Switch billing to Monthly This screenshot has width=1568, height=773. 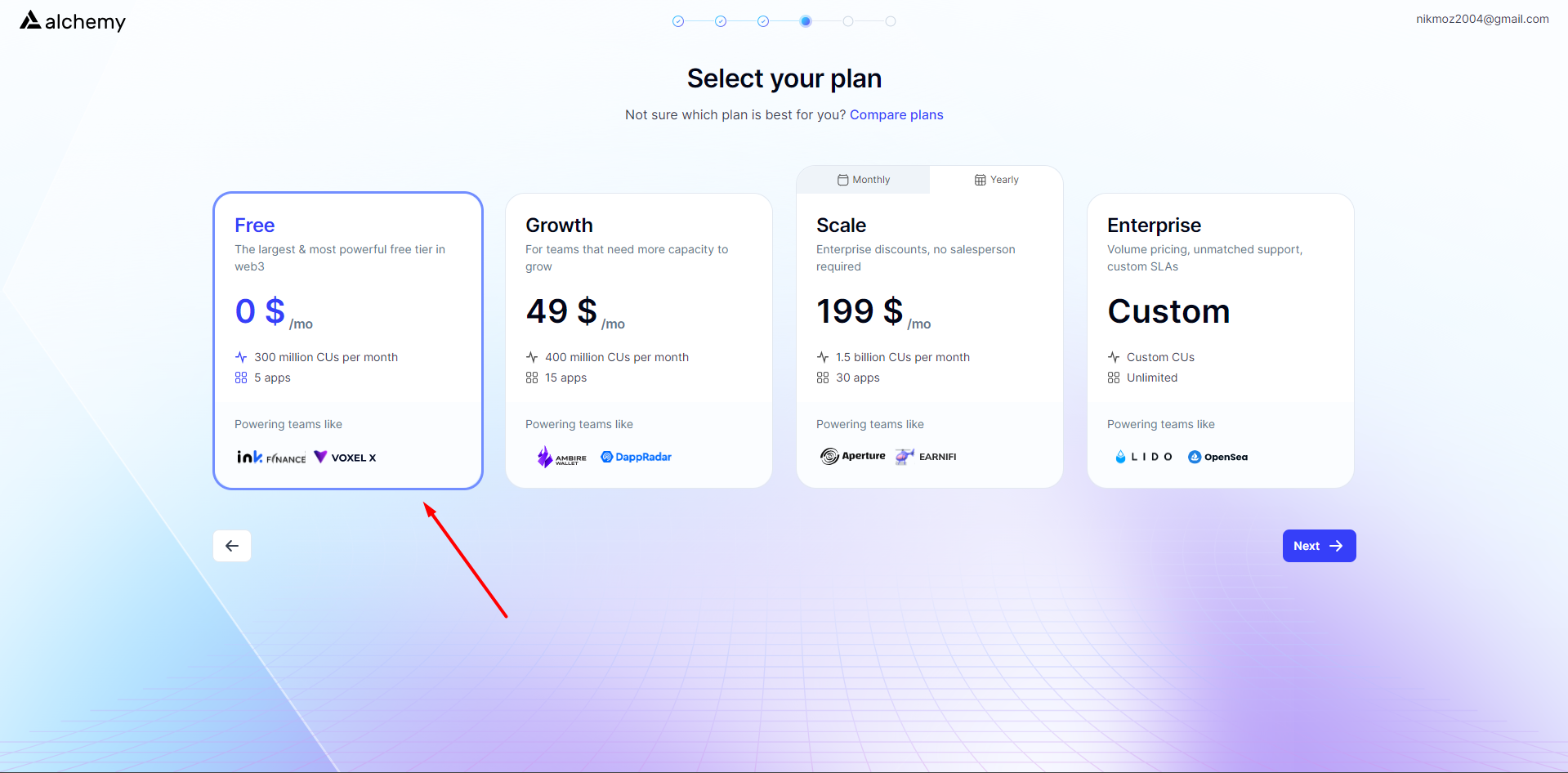(x=863, y=180)
